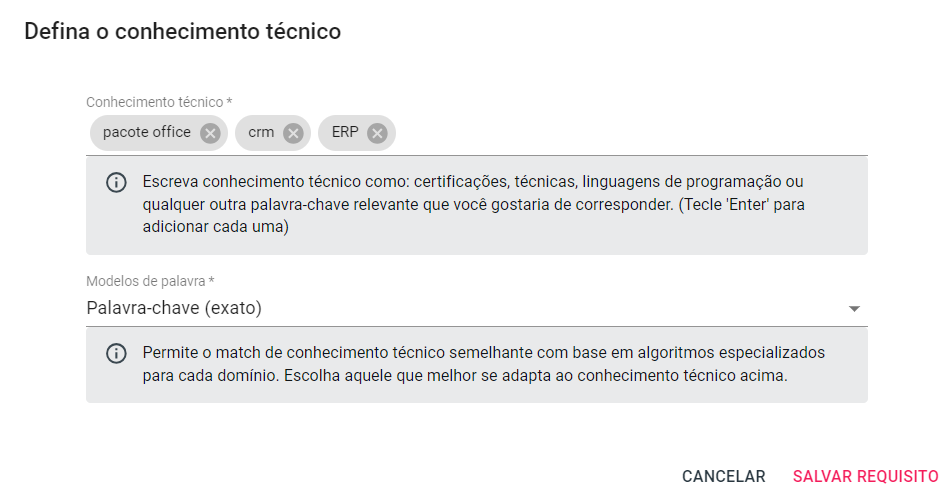The image size is (952, 496).
Task: Remove the "pacote office" chip
Action: (209, 133)
